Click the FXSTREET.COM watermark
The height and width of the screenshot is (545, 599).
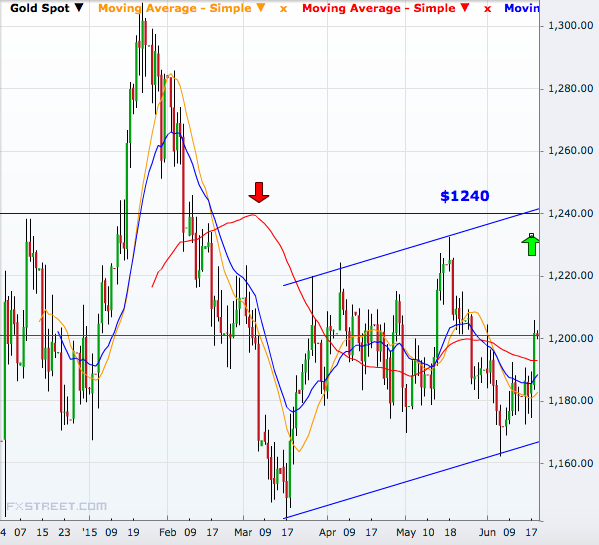(57, 506)
